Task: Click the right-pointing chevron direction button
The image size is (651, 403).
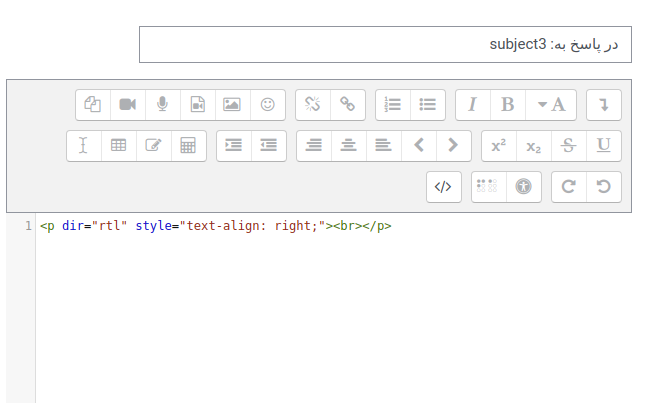Action: click(x=454, y=146)
